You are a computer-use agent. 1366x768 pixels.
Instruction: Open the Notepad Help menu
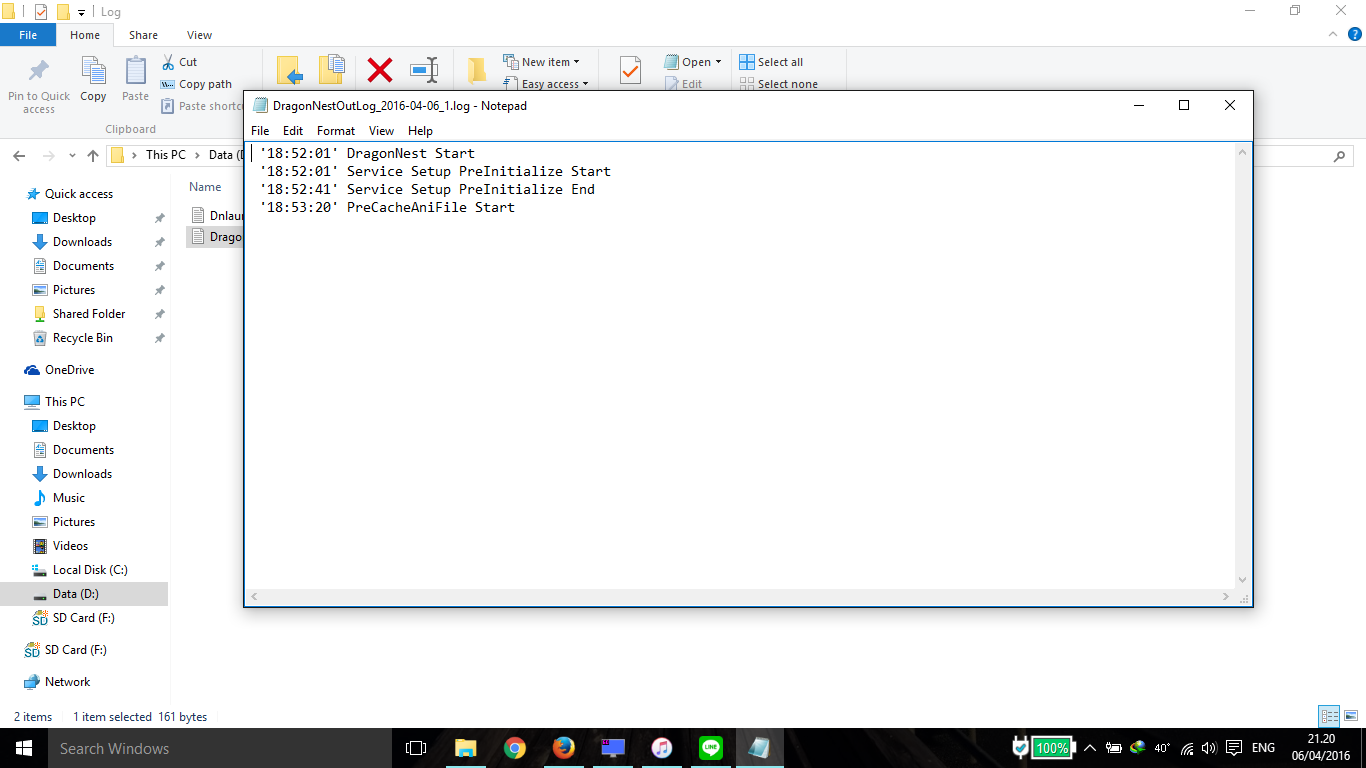[420, 131]
